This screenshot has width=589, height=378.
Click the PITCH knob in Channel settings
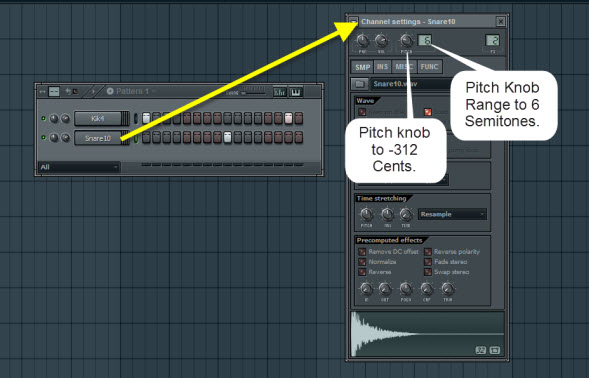(406, 40)
